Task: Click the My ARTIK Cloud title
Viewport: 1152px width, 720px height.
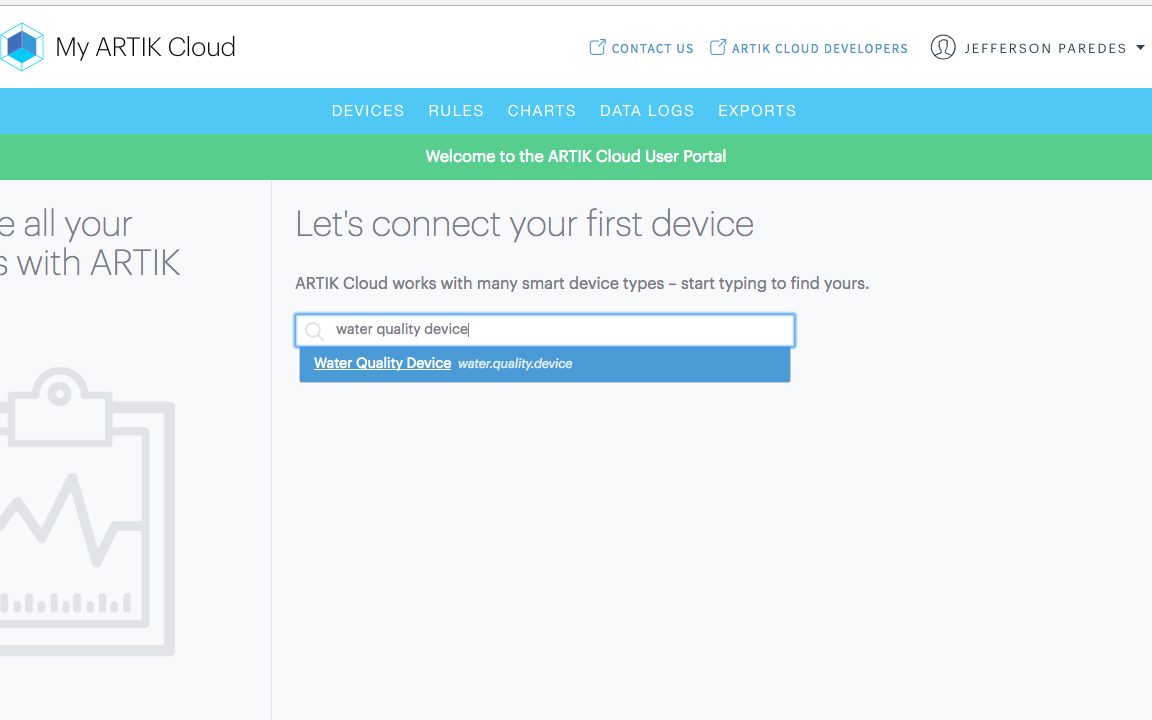Action: tap(145, 47)
